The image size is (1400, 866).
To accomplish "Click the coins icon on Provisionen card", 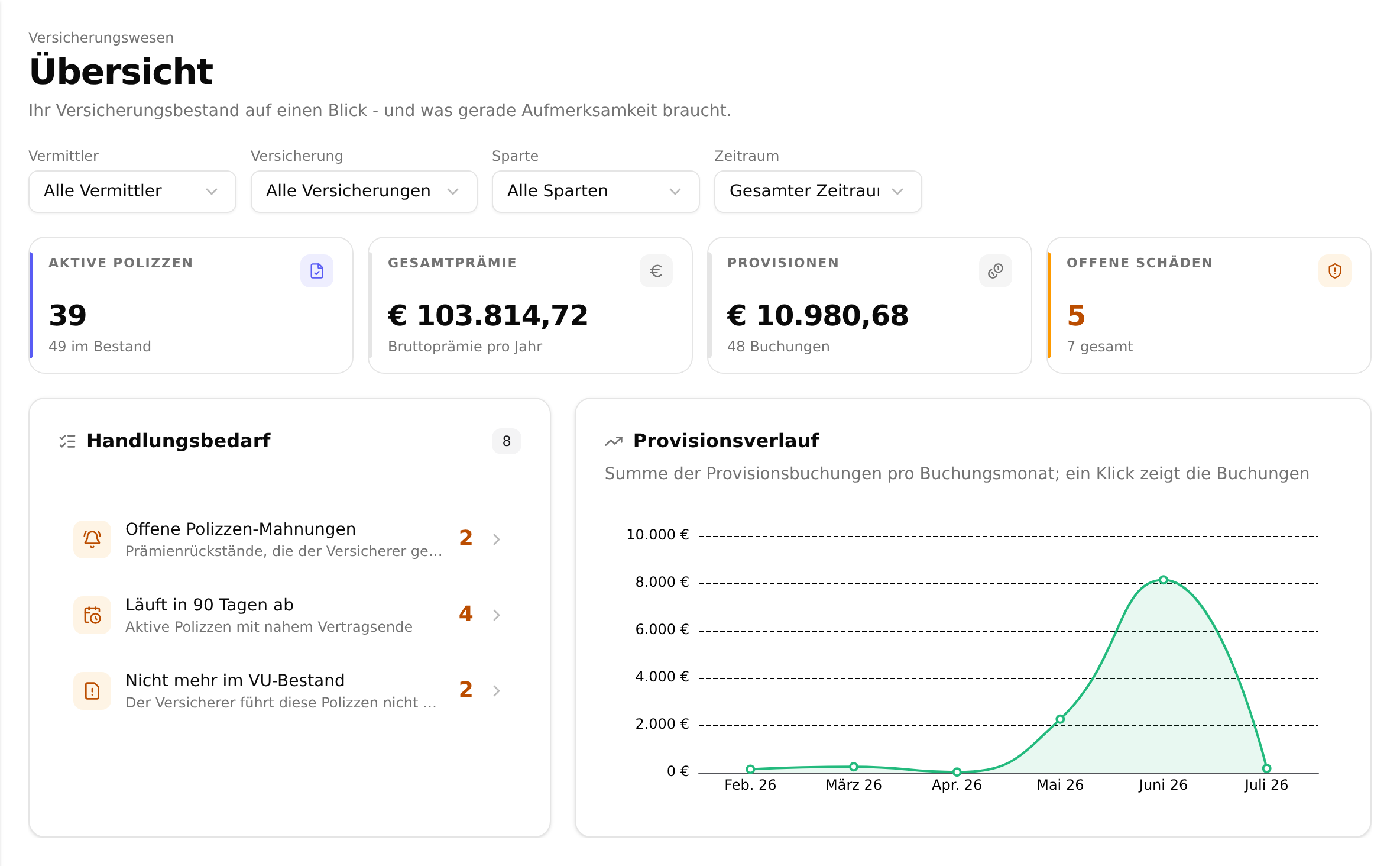I will tap(996, 271).
